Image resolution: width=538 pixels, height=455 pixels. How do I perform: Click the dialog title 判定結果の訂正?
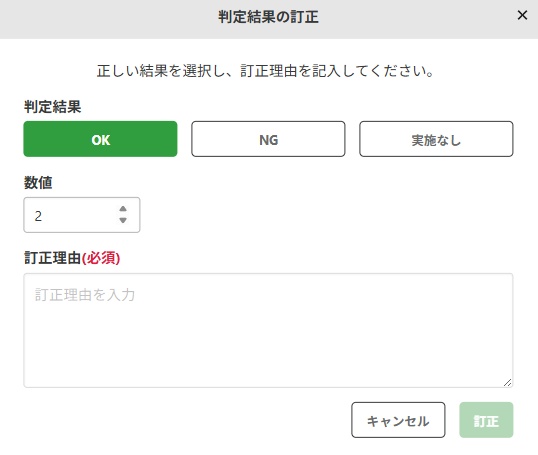click(x=268, y=17)
